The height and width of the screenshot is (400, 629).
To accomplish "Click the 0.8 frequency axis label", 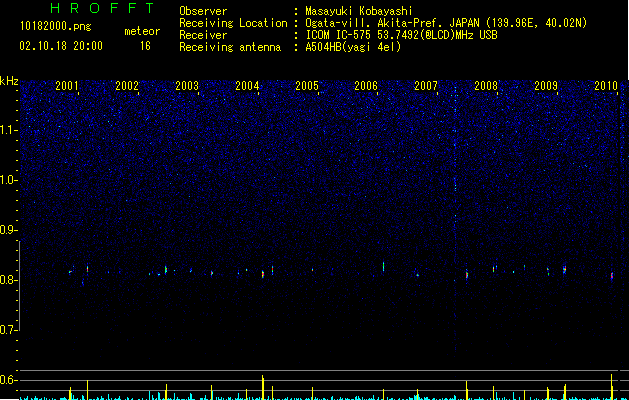I will click(x=9, y=280).
